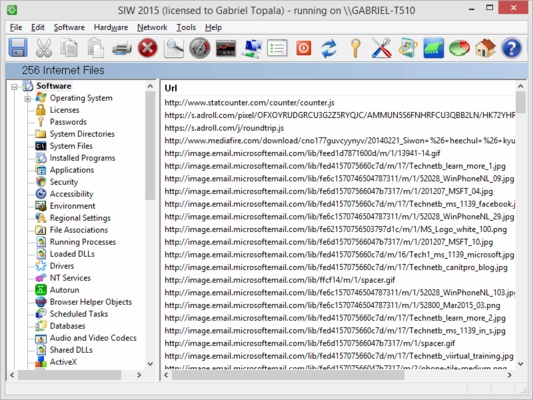Open the File menu
This screenshot has width=533, height=400.
click(16, 27)
